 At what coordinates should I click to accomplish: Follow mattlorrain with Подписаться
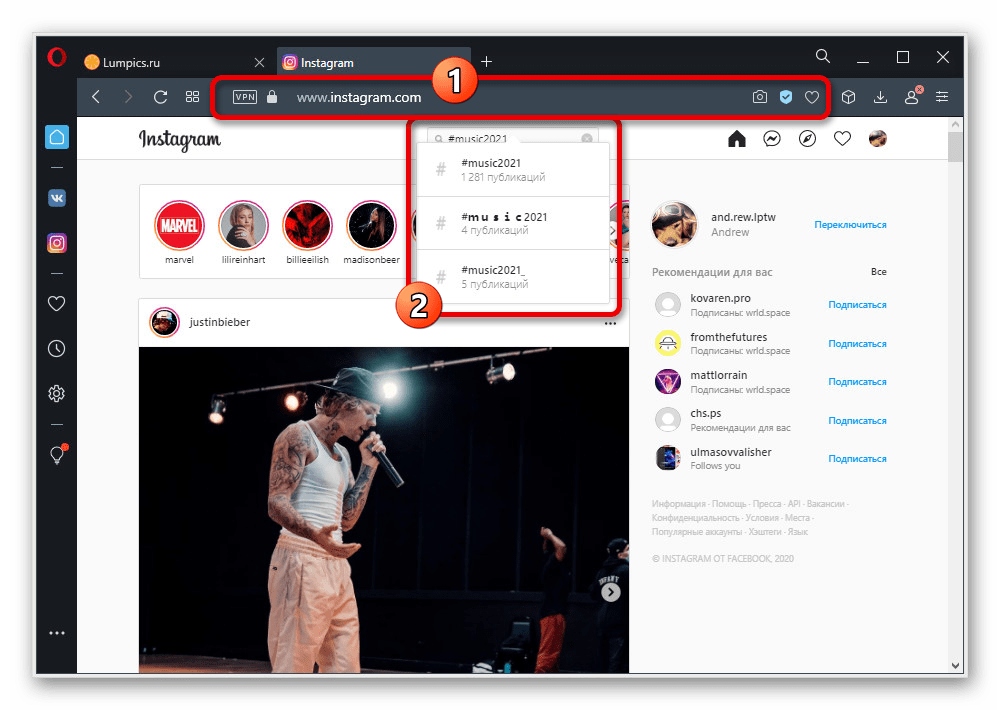857,382
